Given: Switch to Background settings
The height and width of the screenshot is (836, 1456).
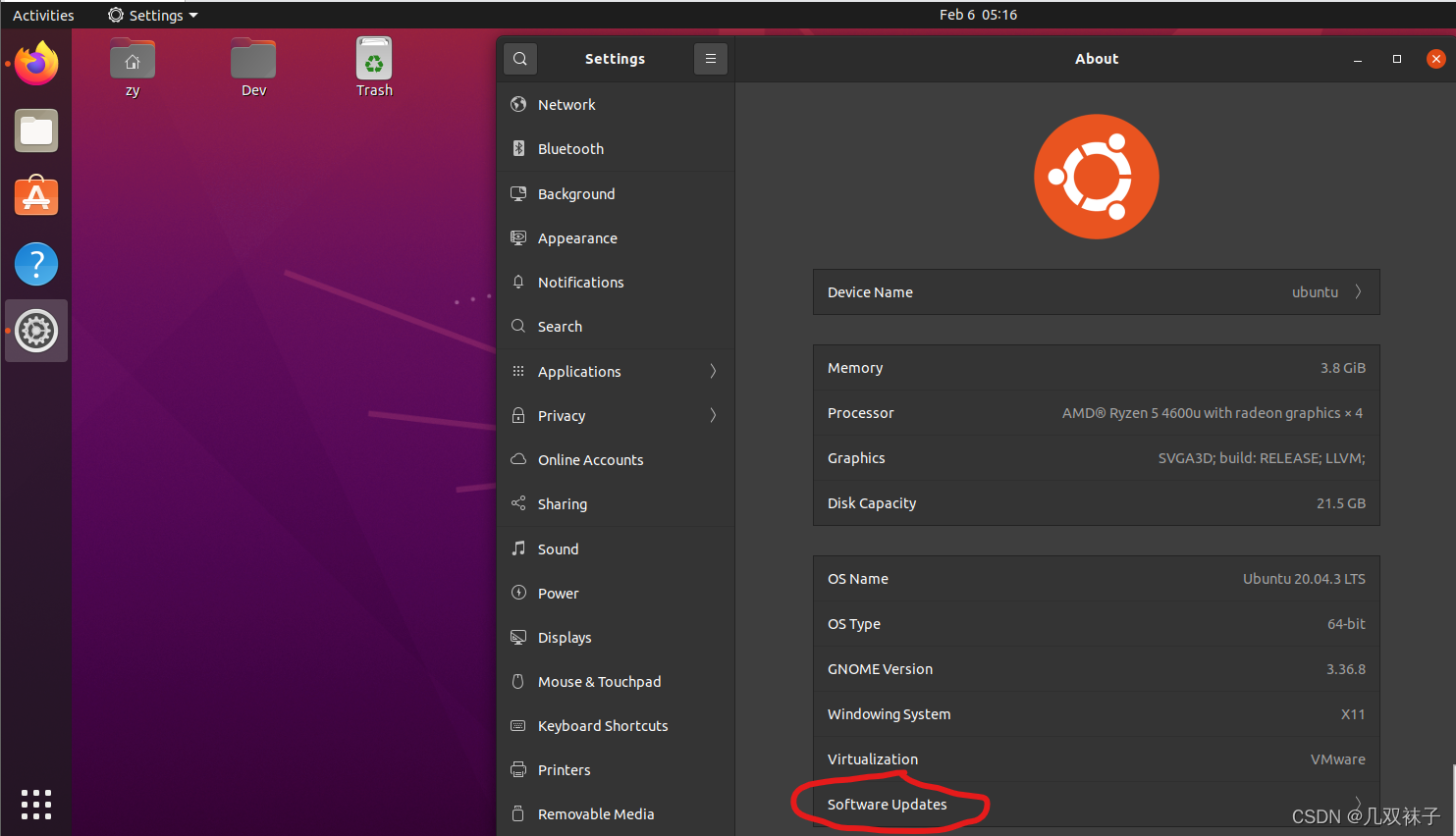Looking at the screenshot, I should coord(616,193).
